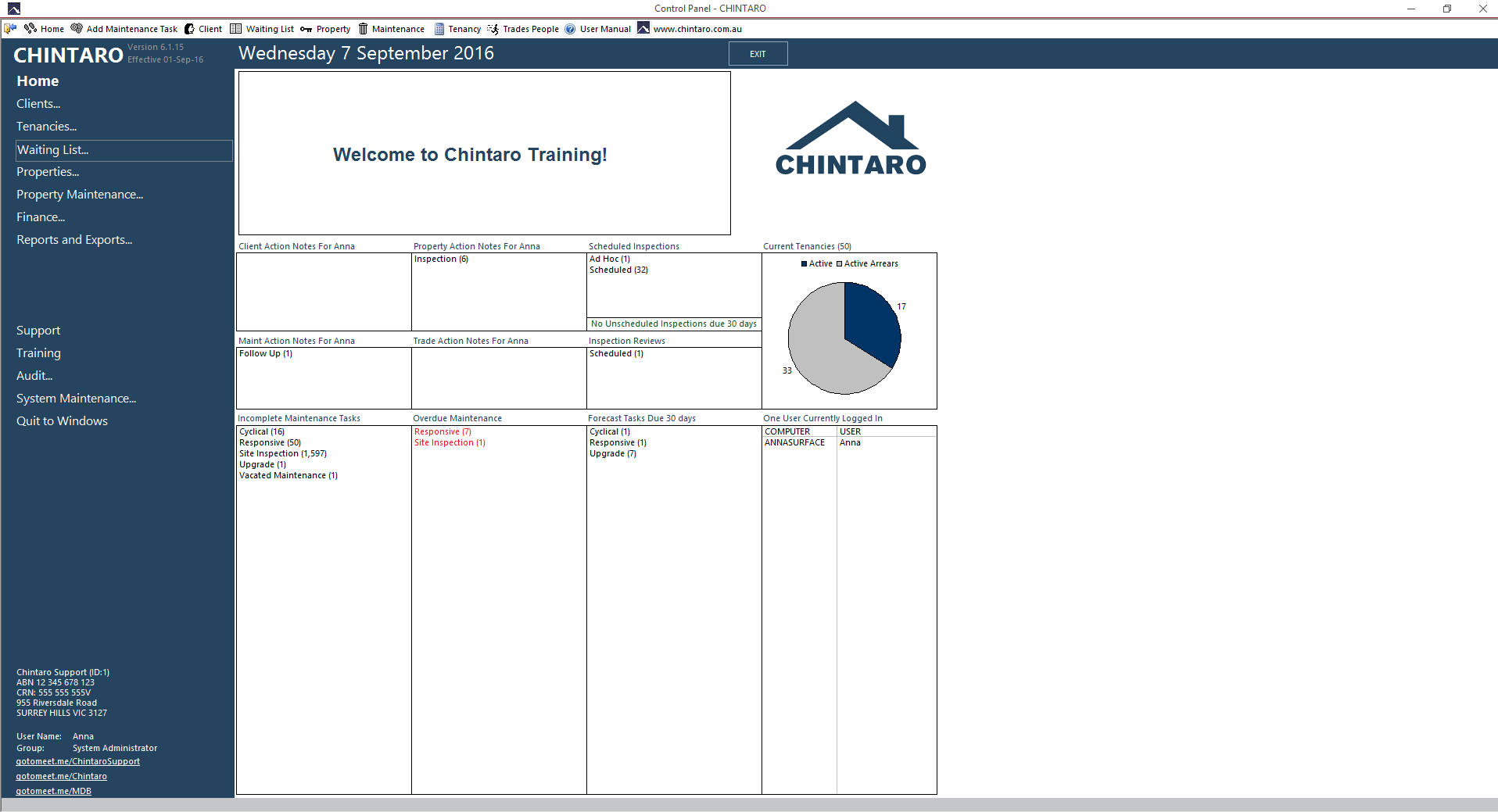The height and width of the screenshot is (812, 1498).
Task: Open Waiting List toolbar label
Action: (x=270, y=29)
